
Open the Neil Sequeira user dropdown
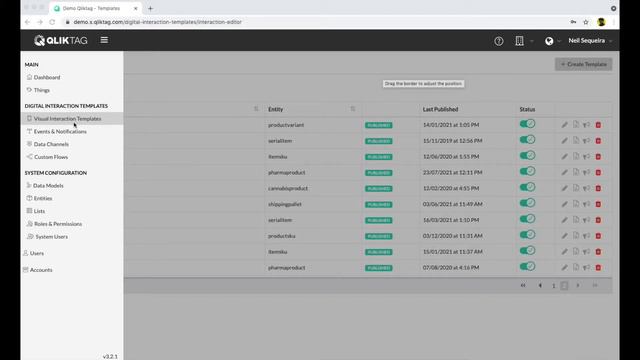point(590,41)
